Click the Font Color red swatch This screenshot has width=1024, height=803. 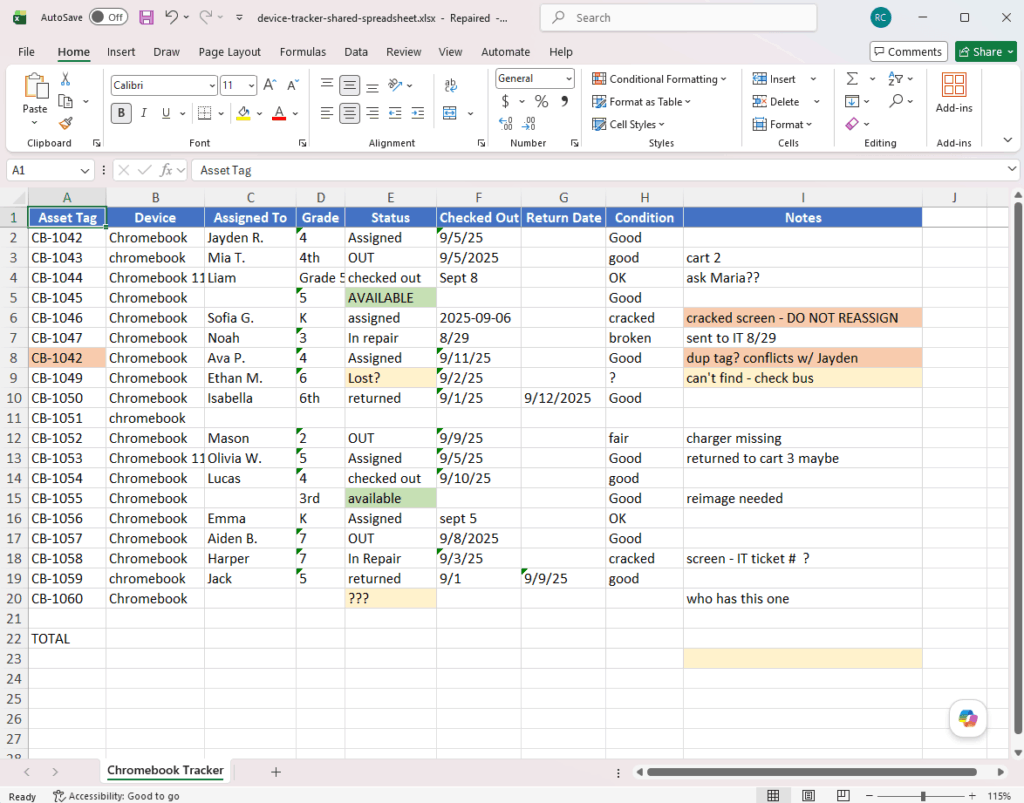pos(279,113)
